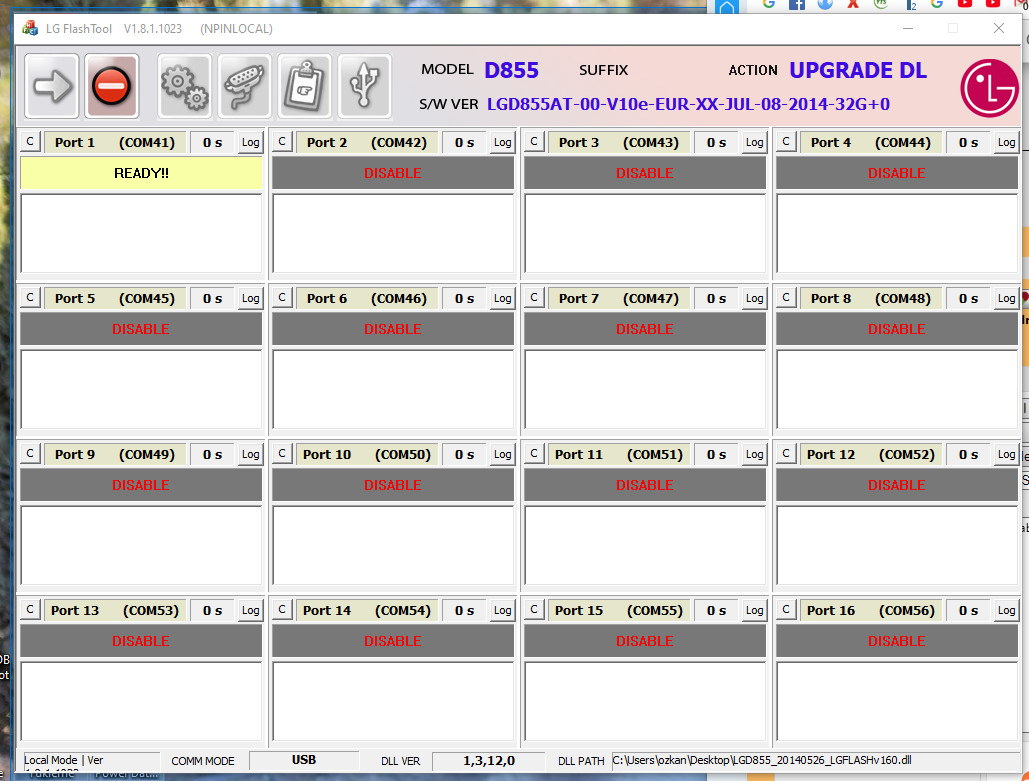The height and width of the screenshot is (781, 1029).
Task: Open the Log for Port 1
Action: [251, 142]
